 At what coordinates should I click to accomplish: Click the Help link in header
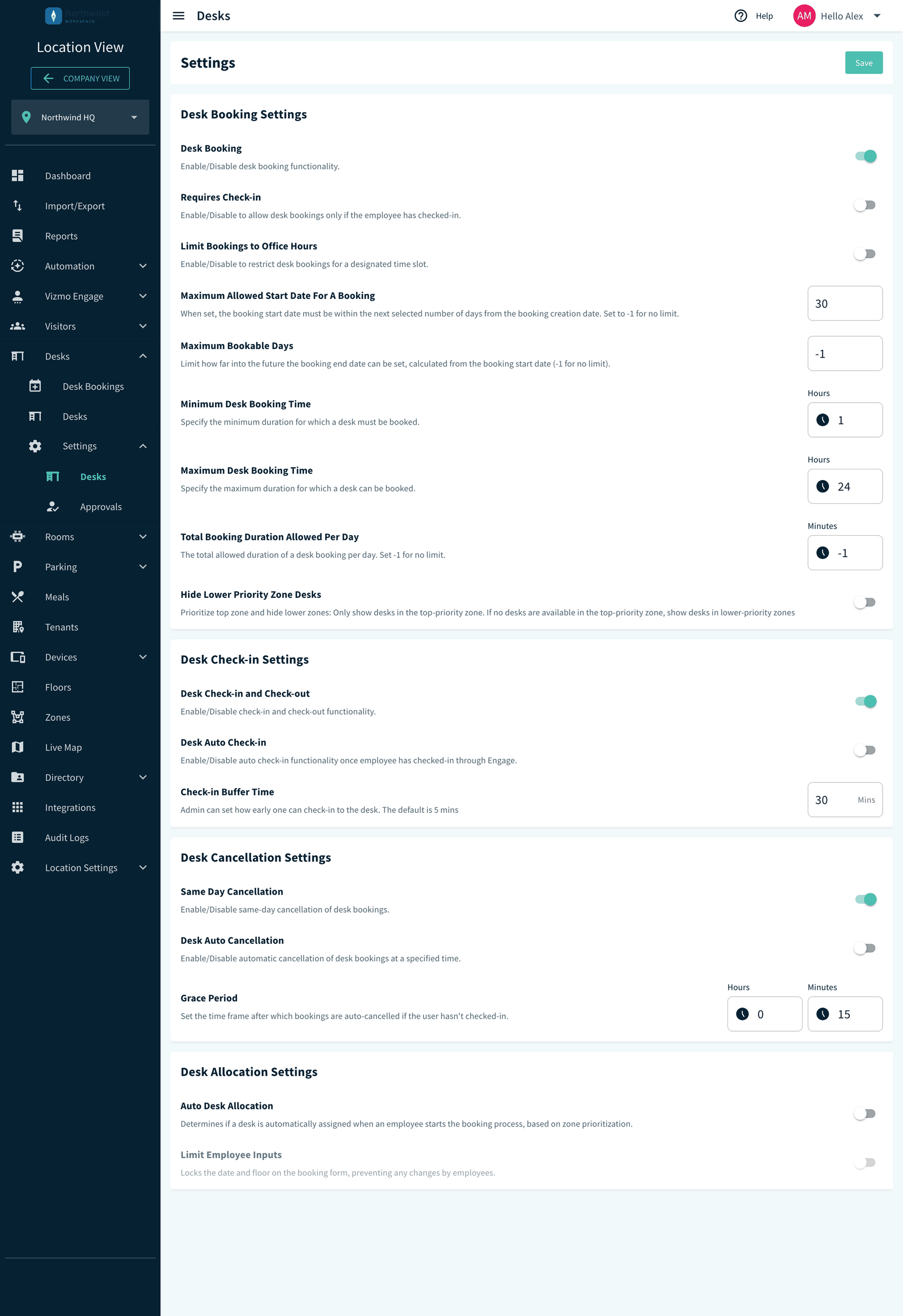coord(764,16)
